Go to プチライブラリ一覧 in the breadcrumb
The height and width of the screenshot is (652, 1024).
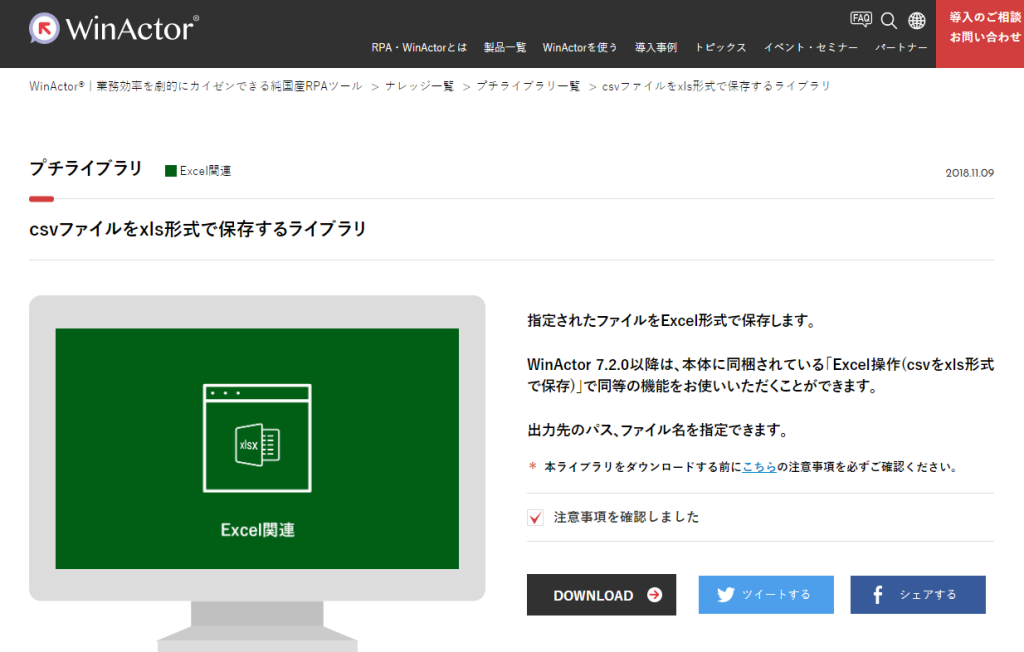[x=527, y=86]
